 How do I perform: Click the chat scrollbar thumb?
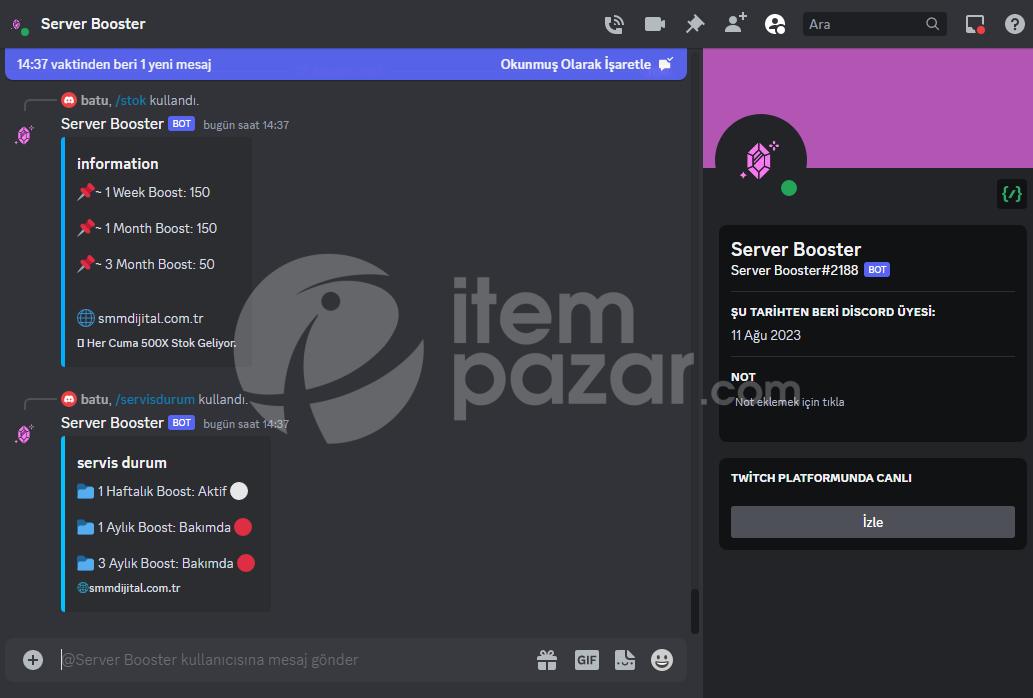pyautogui.click(x=694, y=611)
